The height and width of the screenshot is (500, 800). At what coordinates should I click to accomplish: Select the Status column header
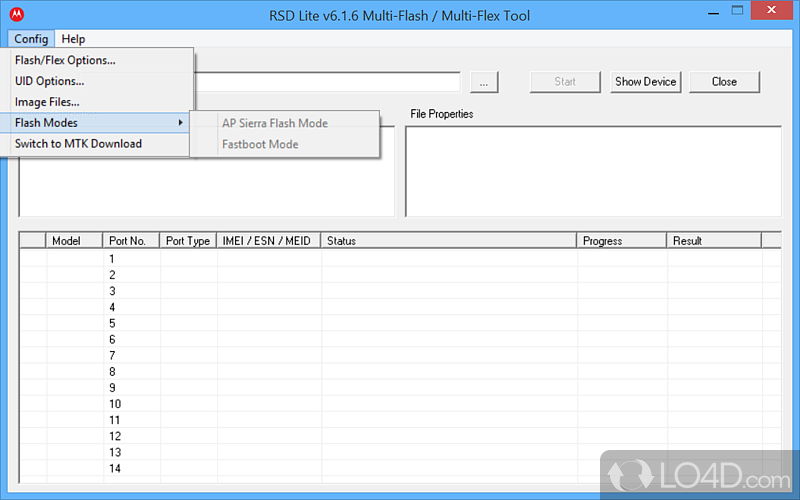(x=448, y=241)
